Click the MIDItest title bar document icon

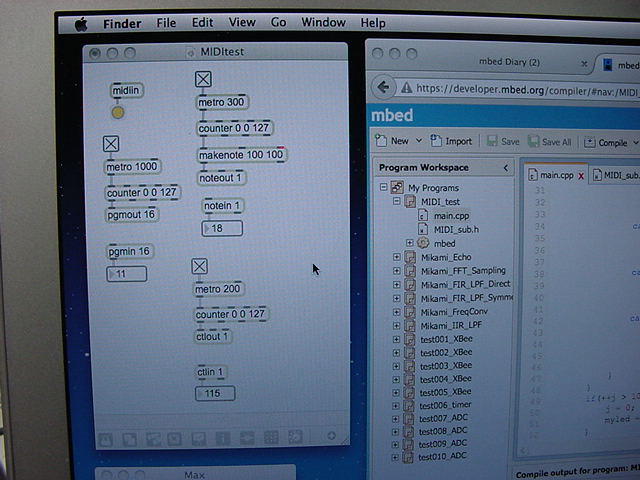coord(190,53)
